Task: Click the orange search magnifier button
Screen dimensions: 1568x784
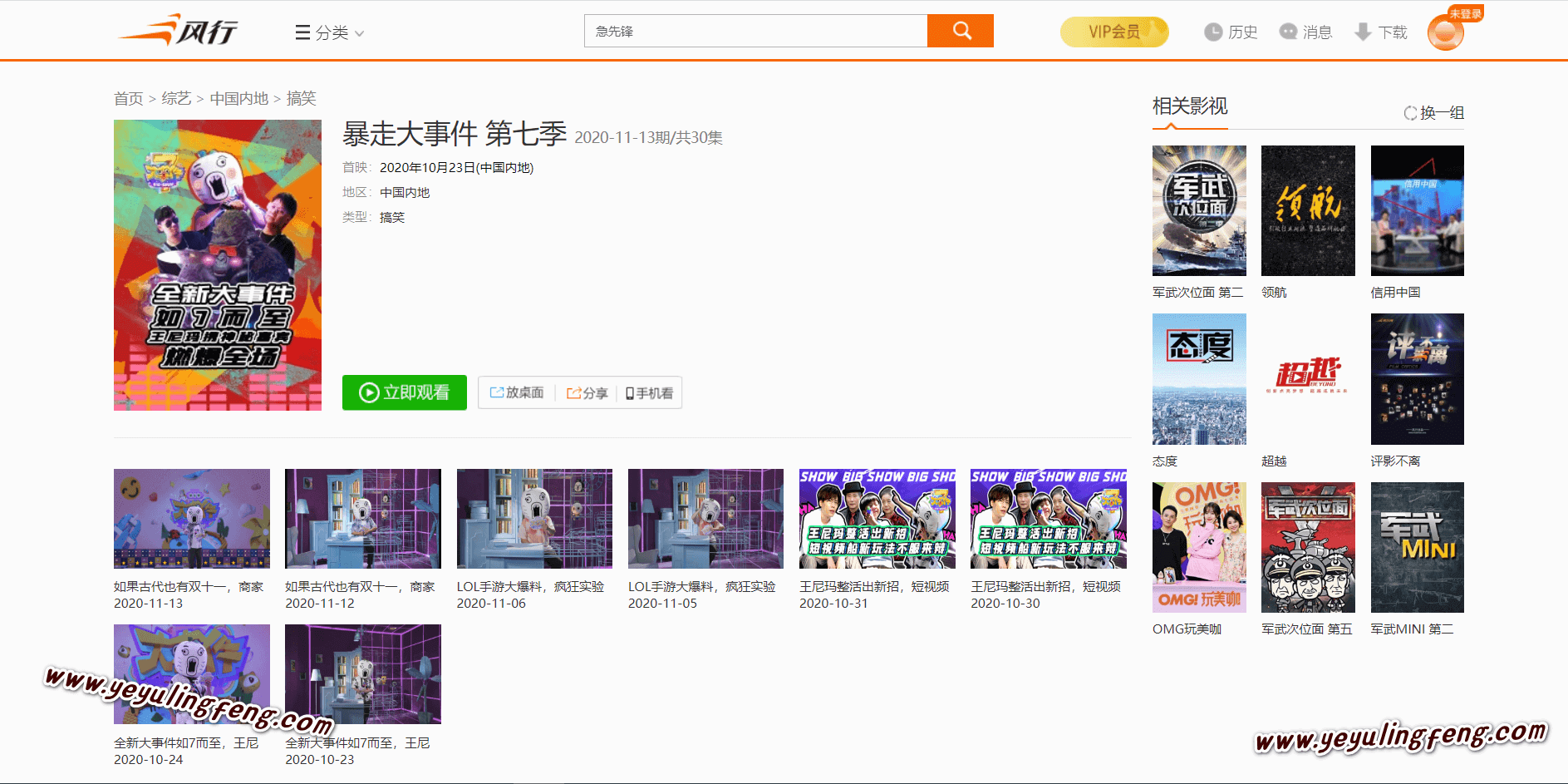Action: click(961, 31)
